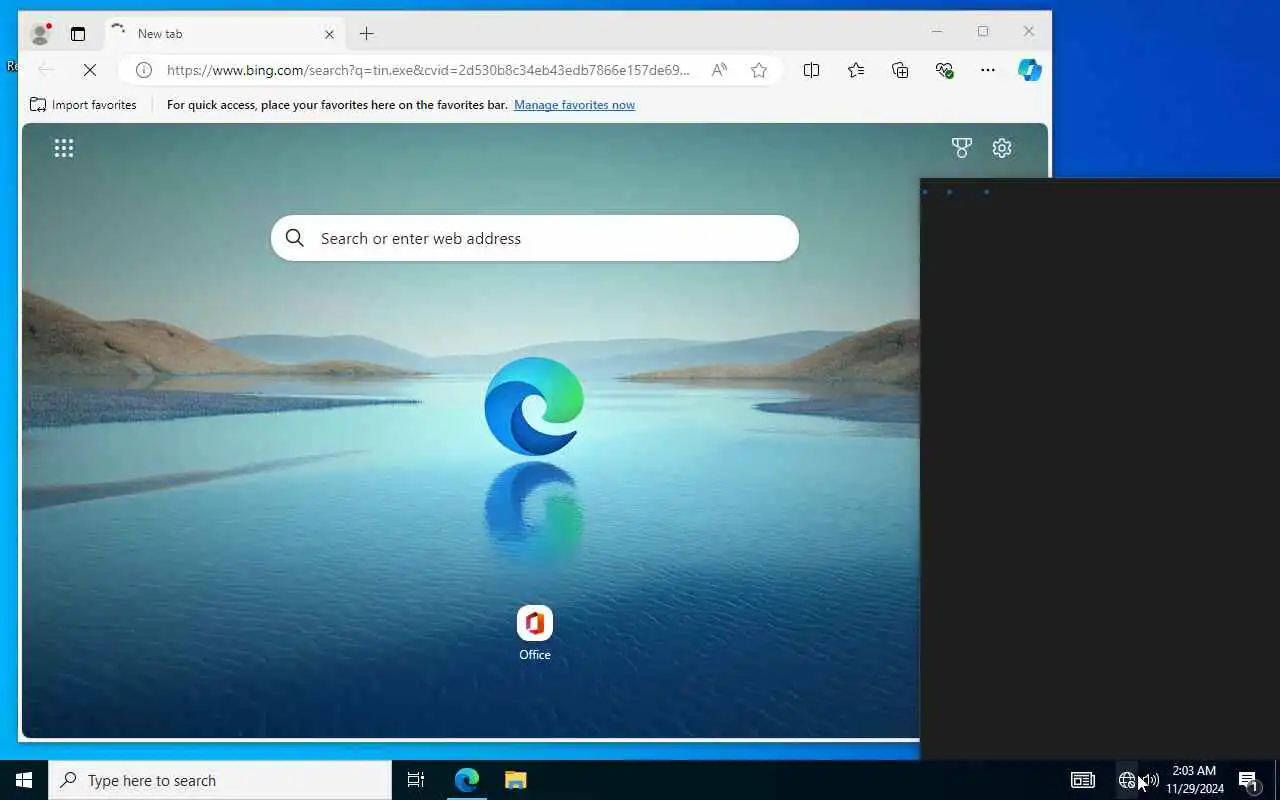Click the magnifier icon in search box
This screenshot has width=1280, height=800.
[x=295, y=238]
